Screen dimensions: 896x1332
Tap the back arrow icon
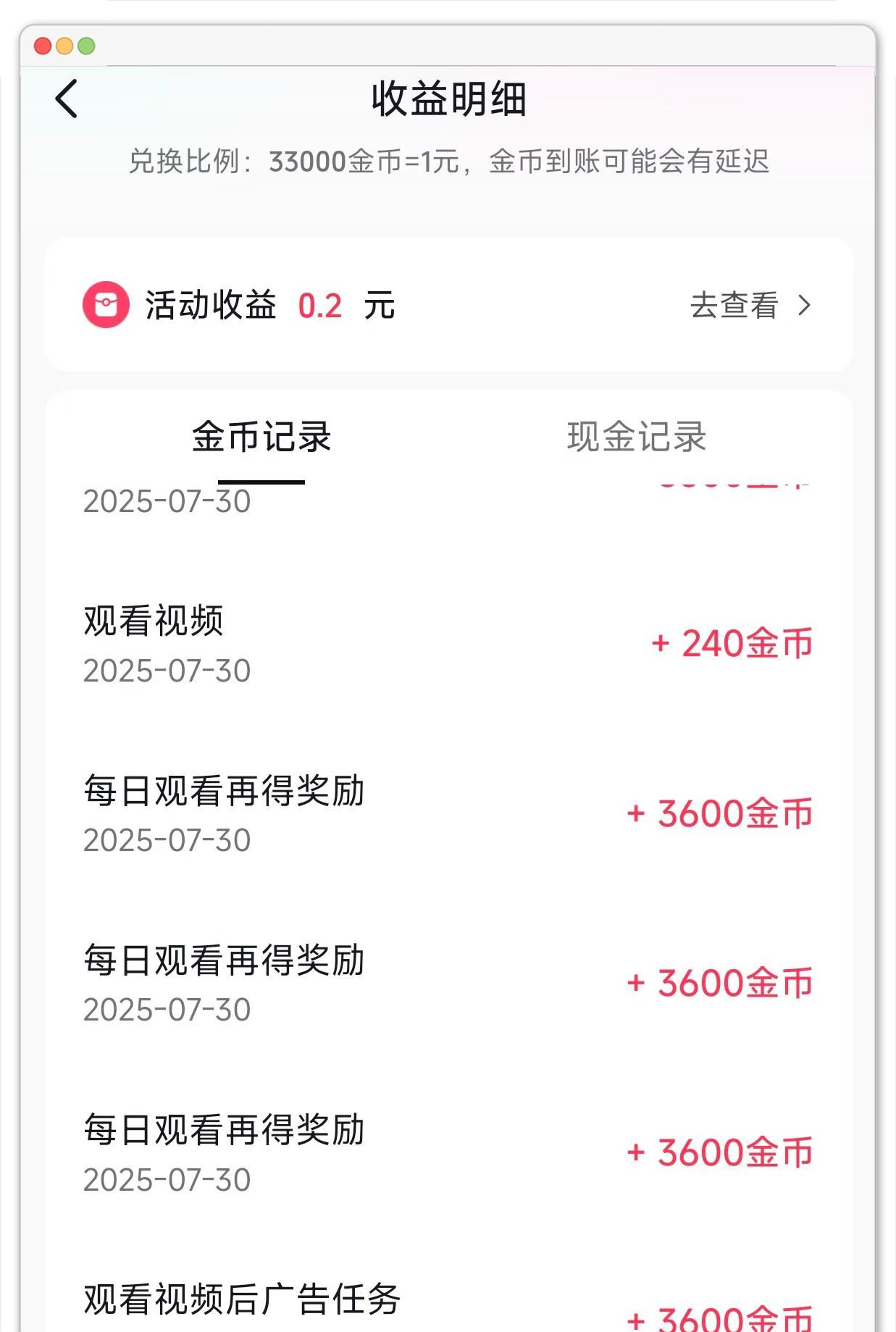click(x=67, y=99)
